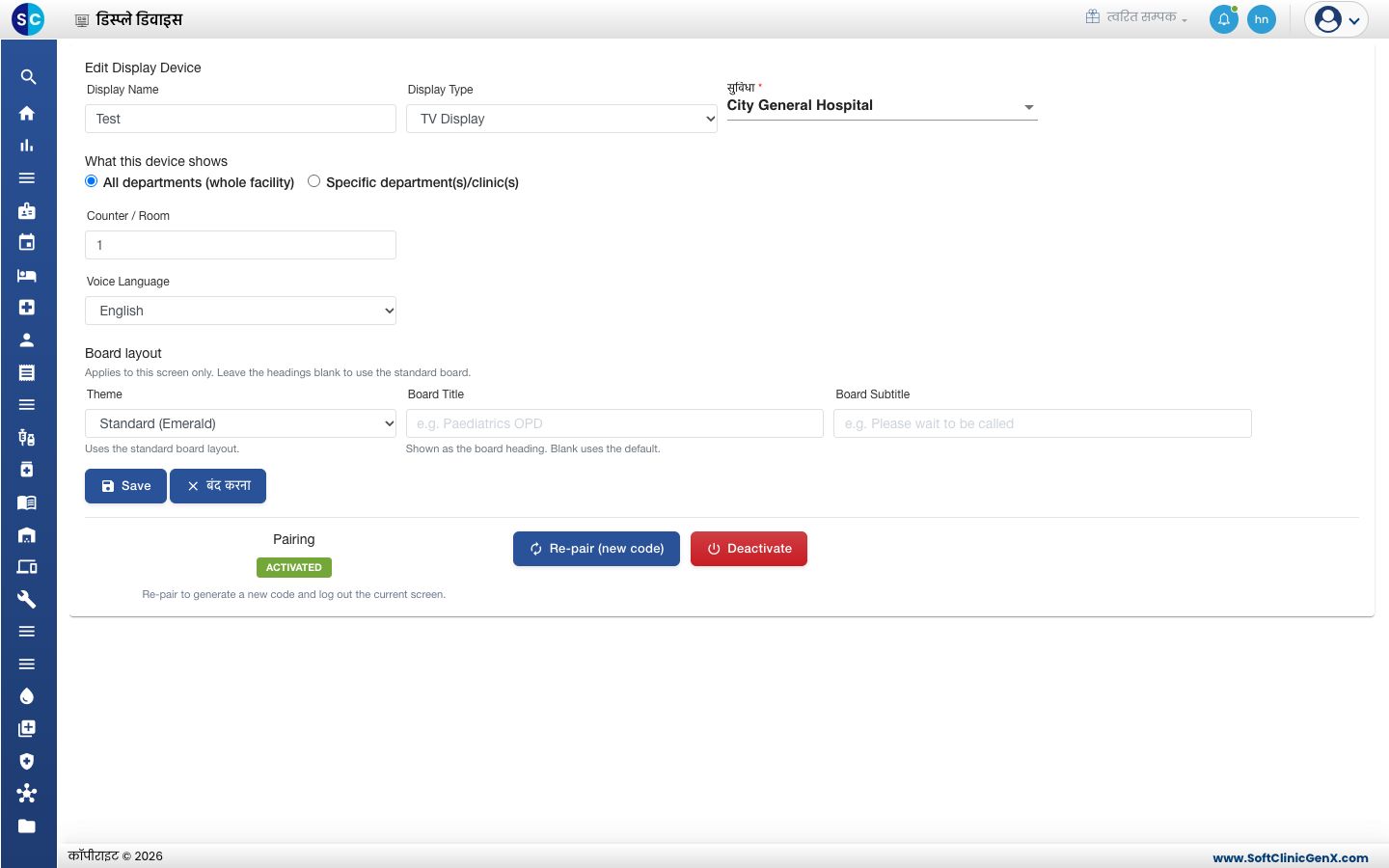Open the ID badge sidebar icon
The image size is (1389, 868).
27,210
